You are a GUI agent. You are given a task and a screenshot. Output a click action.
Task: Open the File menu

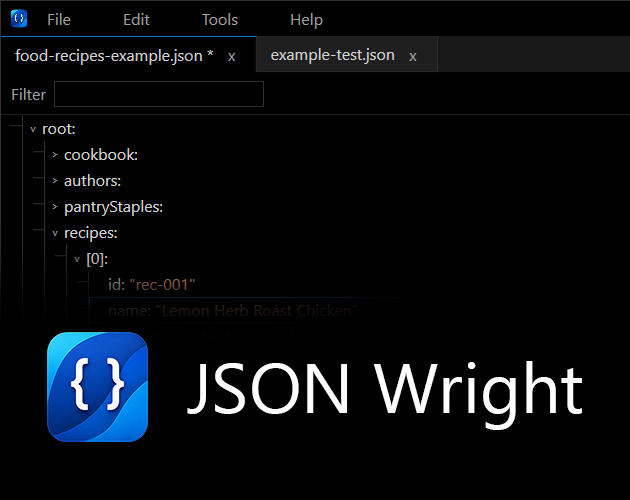[59, 20]
